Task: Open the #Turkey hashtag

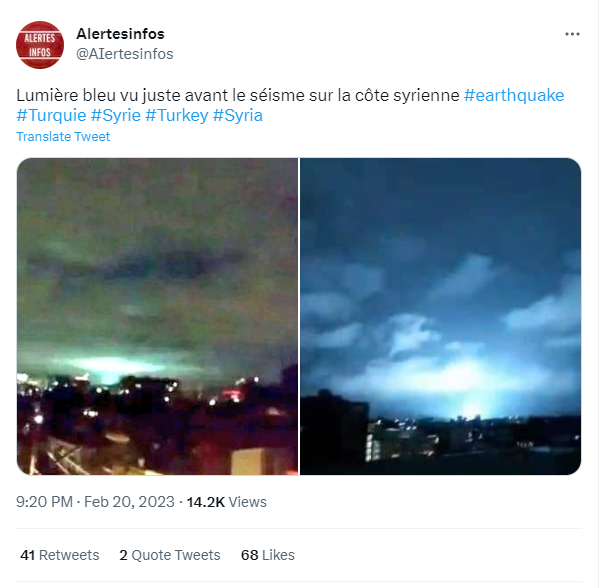Action: (177, 115)
